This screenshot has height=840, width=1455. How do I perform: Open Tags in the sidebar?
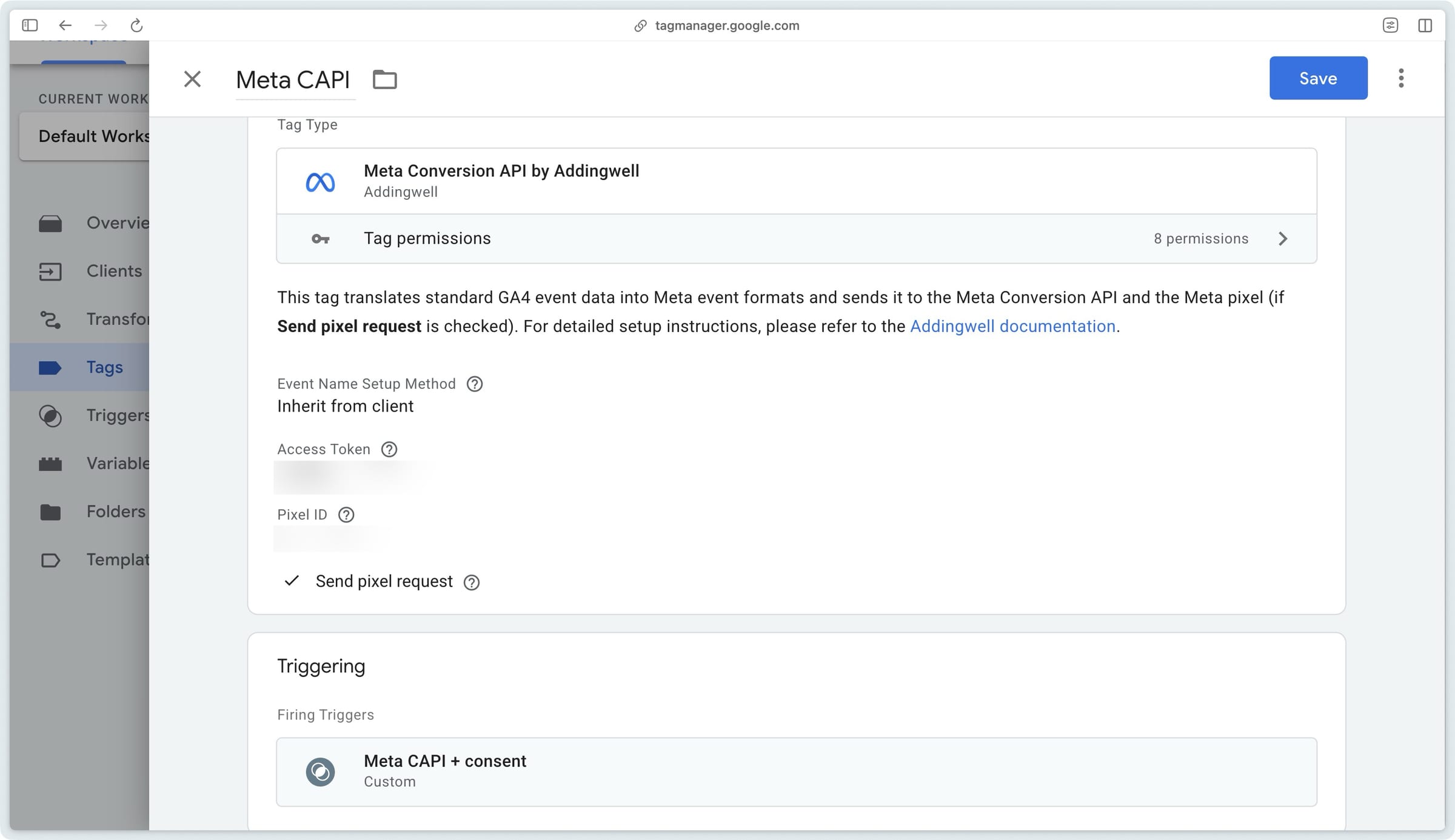tap(79, 367)
